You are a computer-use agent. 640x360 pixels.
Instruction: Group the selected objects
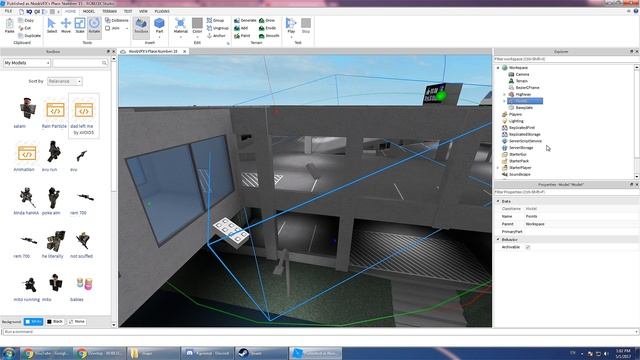click(x=216, y=20)
